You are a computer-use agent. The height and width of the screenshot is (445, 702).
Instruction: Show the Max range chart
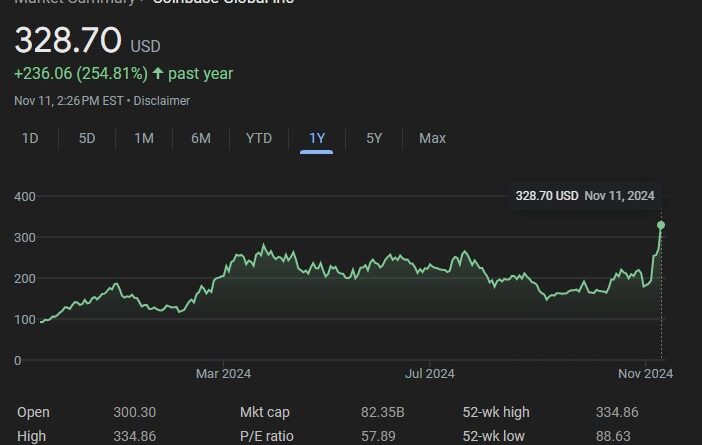432,138
